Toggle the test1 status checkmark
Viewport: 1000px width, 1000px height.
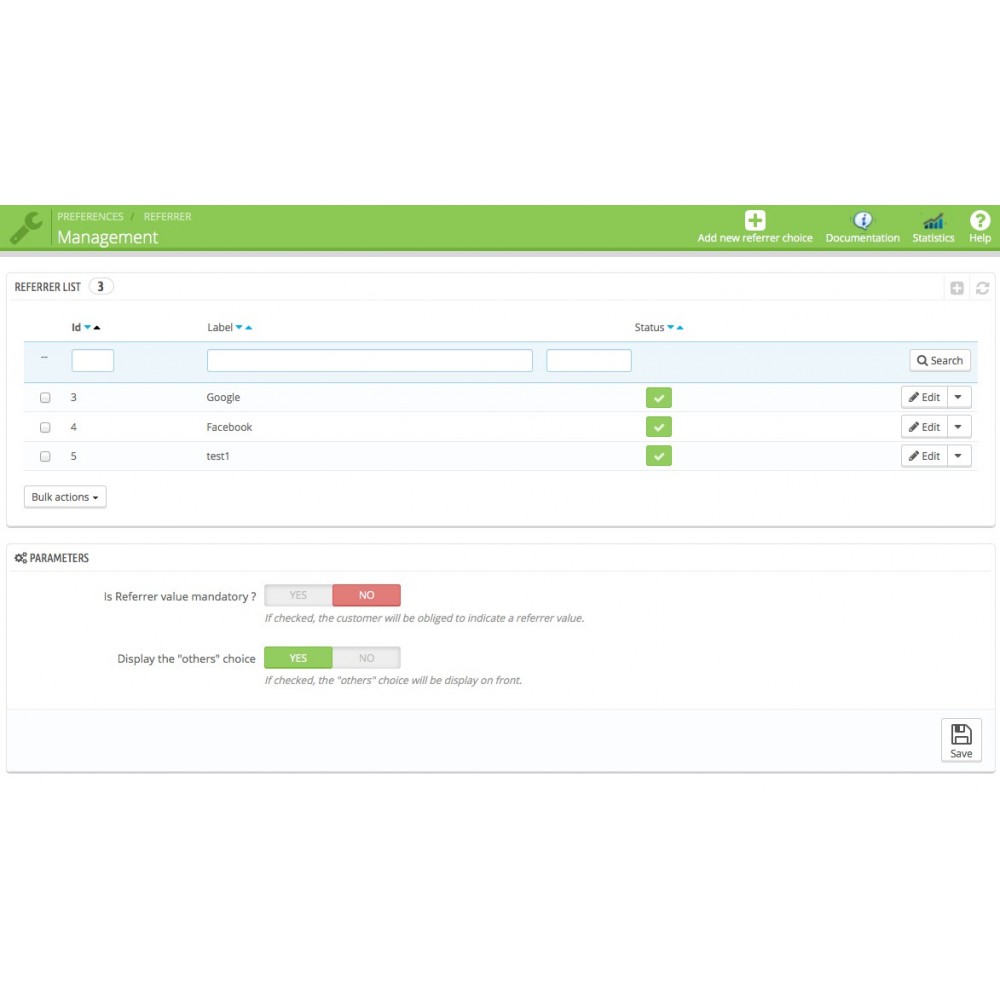tap(659, 456)
